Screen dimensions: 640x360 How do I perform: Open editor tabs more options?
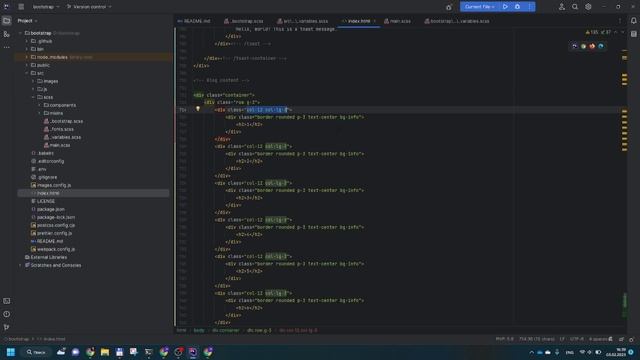[x=620, y=21]
